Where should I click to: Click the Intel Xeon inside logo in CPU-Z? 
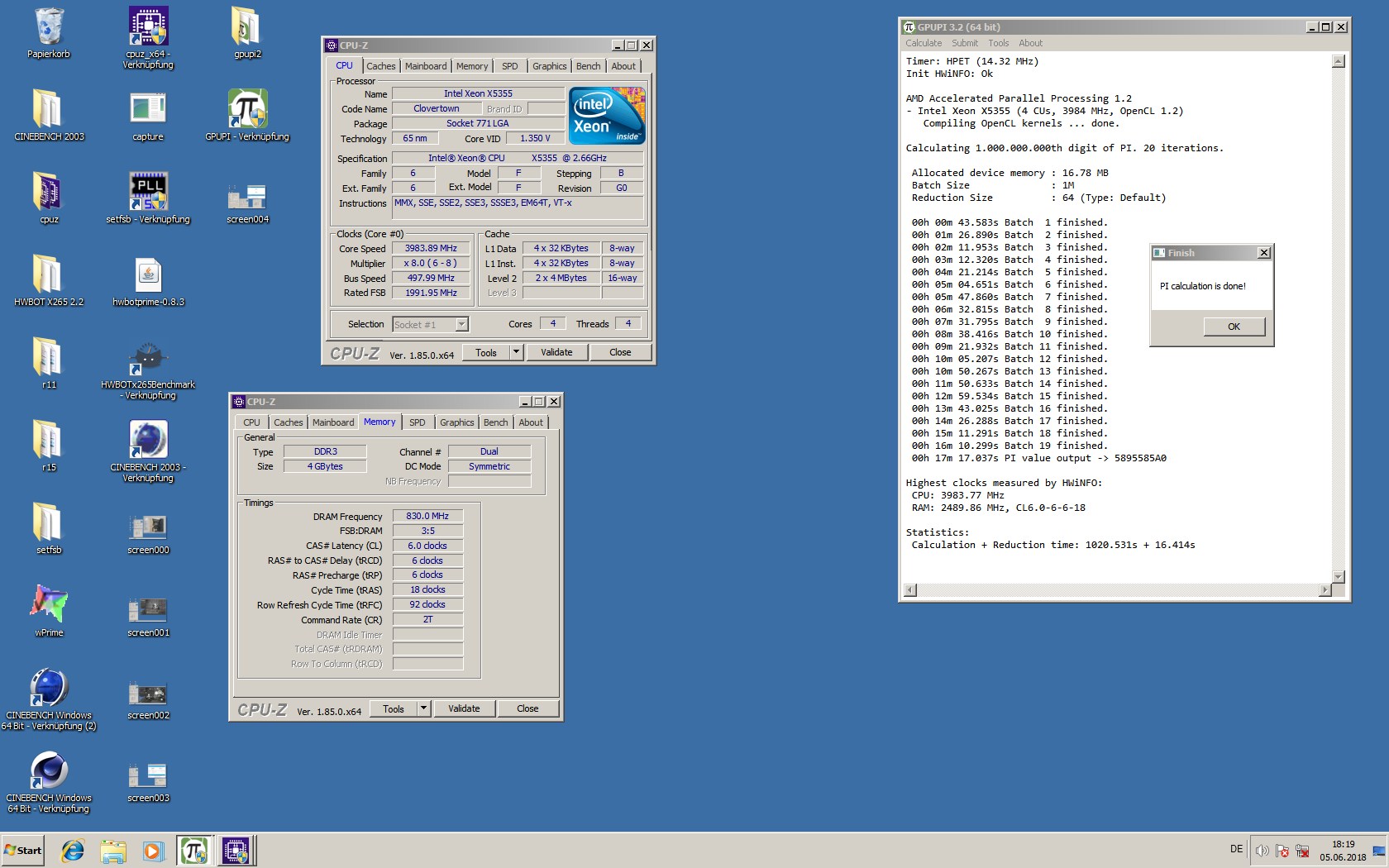click(x=607, y=117)
